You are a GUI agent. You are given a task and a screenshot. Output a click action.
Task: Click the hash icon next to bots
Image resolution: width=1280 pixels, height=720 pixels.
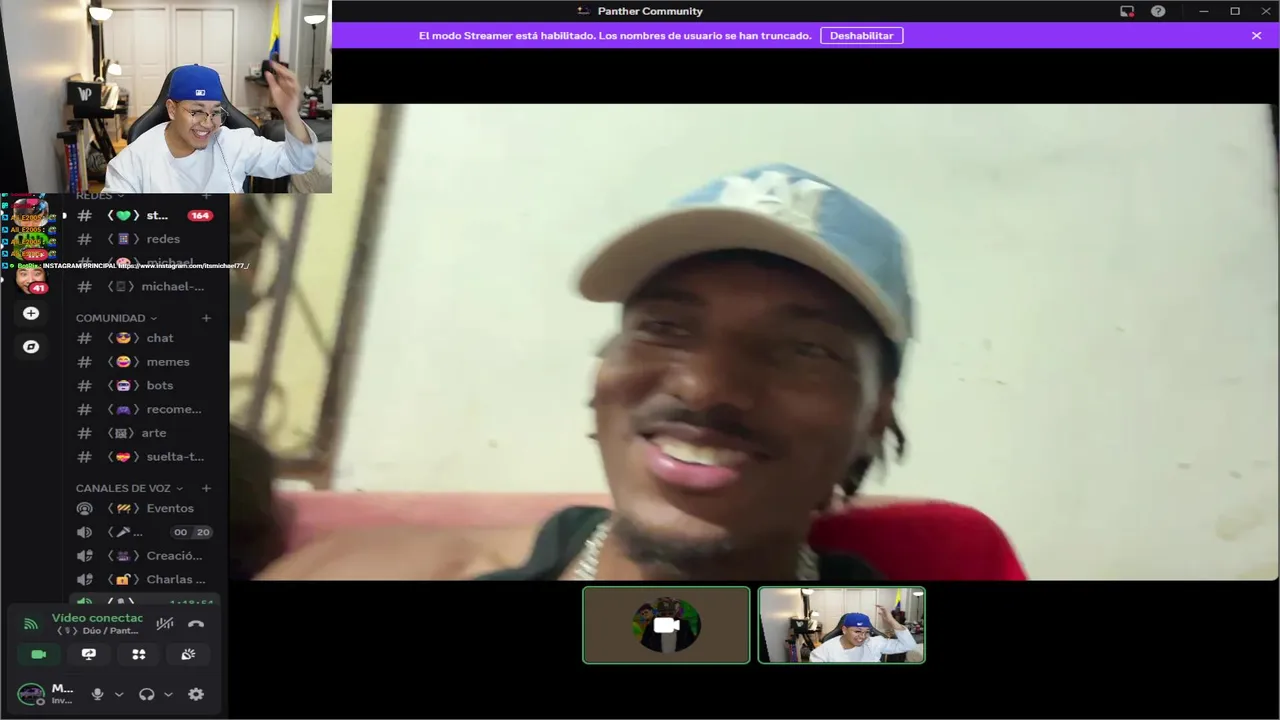(x=85, y=385)
